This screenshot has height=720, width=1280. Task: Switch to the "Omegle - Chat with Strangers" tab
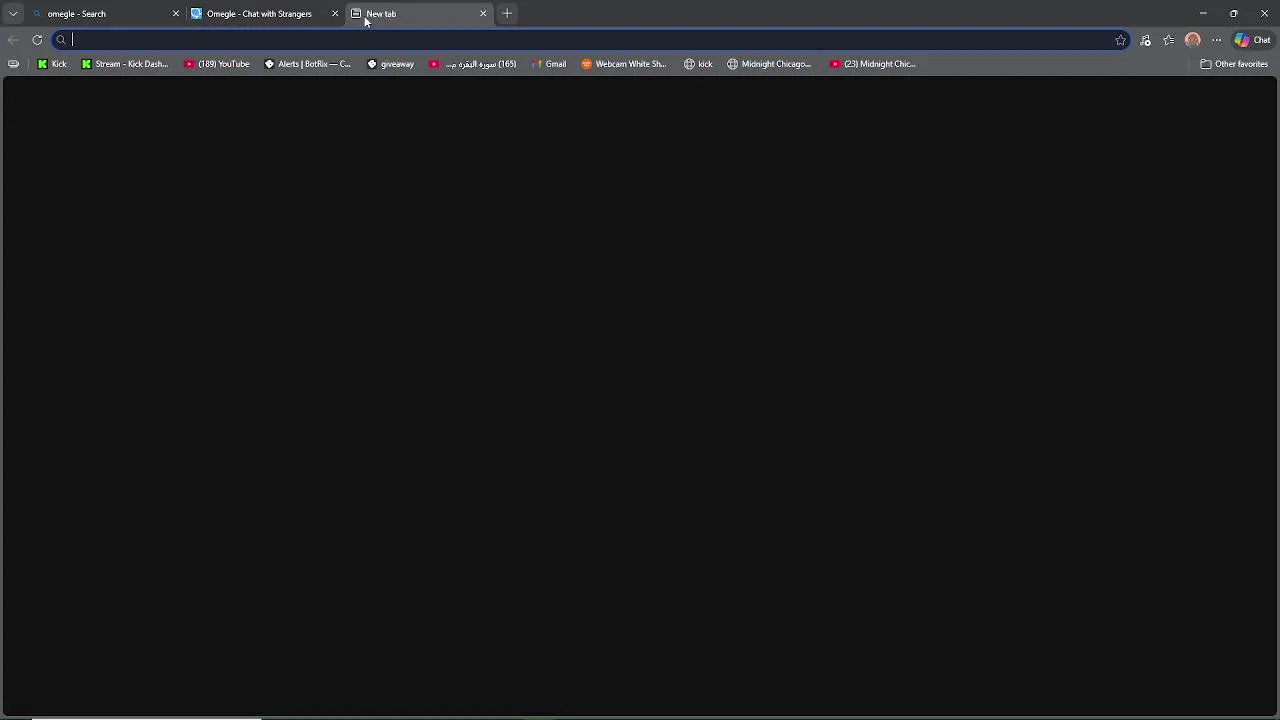pyautogui.click(x=265, y=14)
